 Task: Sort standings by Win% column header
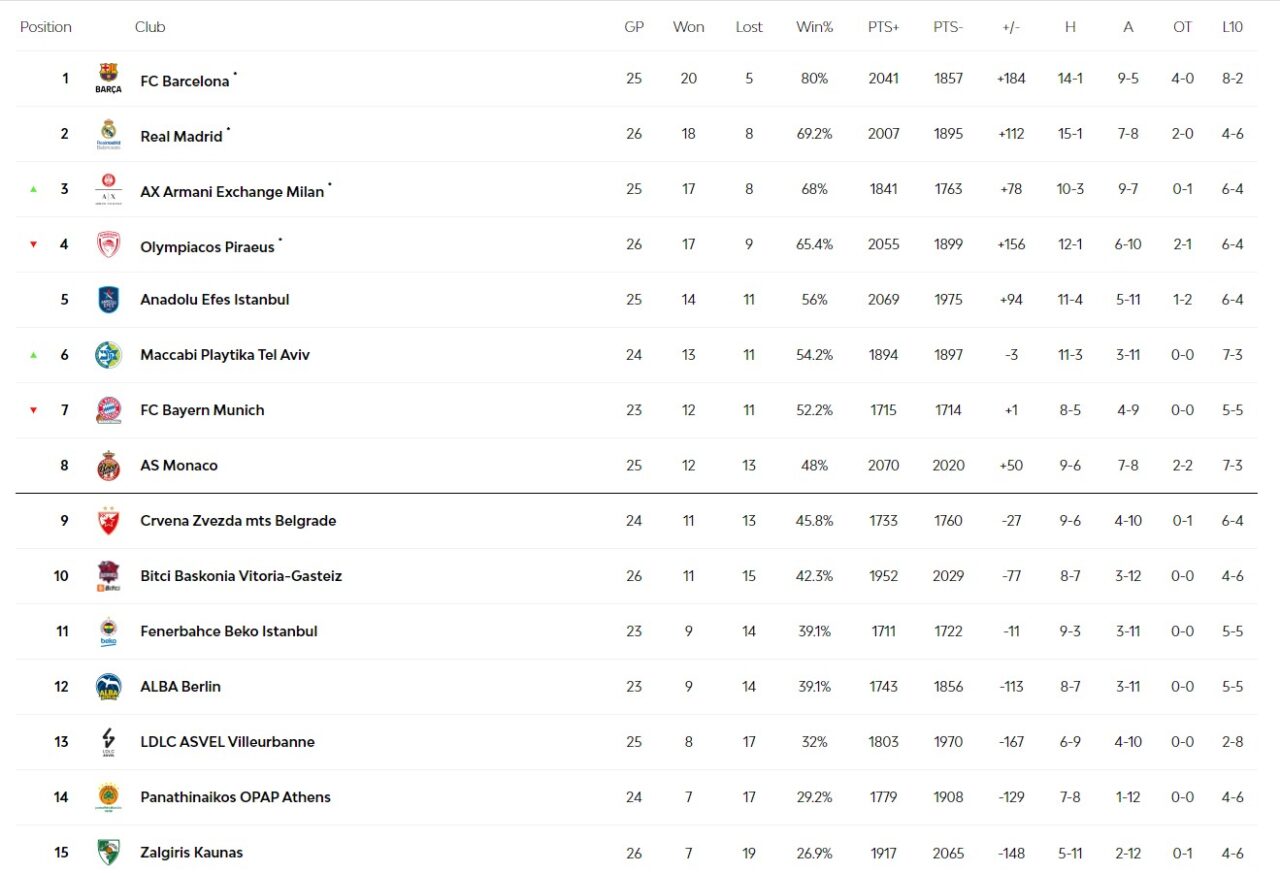[814, 27]
